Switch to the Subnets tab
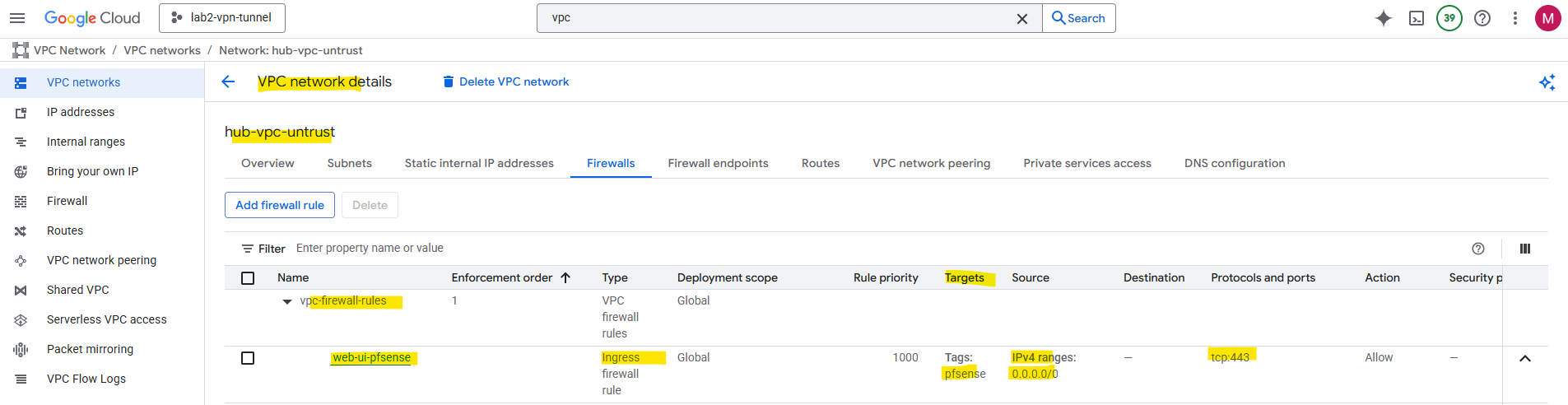The width and height of the screenshot is (1568, 405). 350,163
